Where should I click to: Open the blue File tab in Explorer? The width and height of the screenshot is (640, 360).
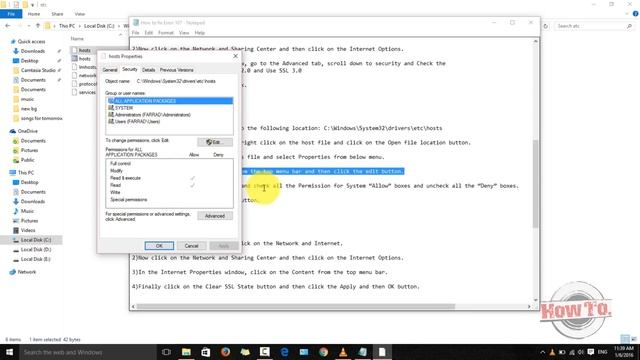[x=11, y=14]
